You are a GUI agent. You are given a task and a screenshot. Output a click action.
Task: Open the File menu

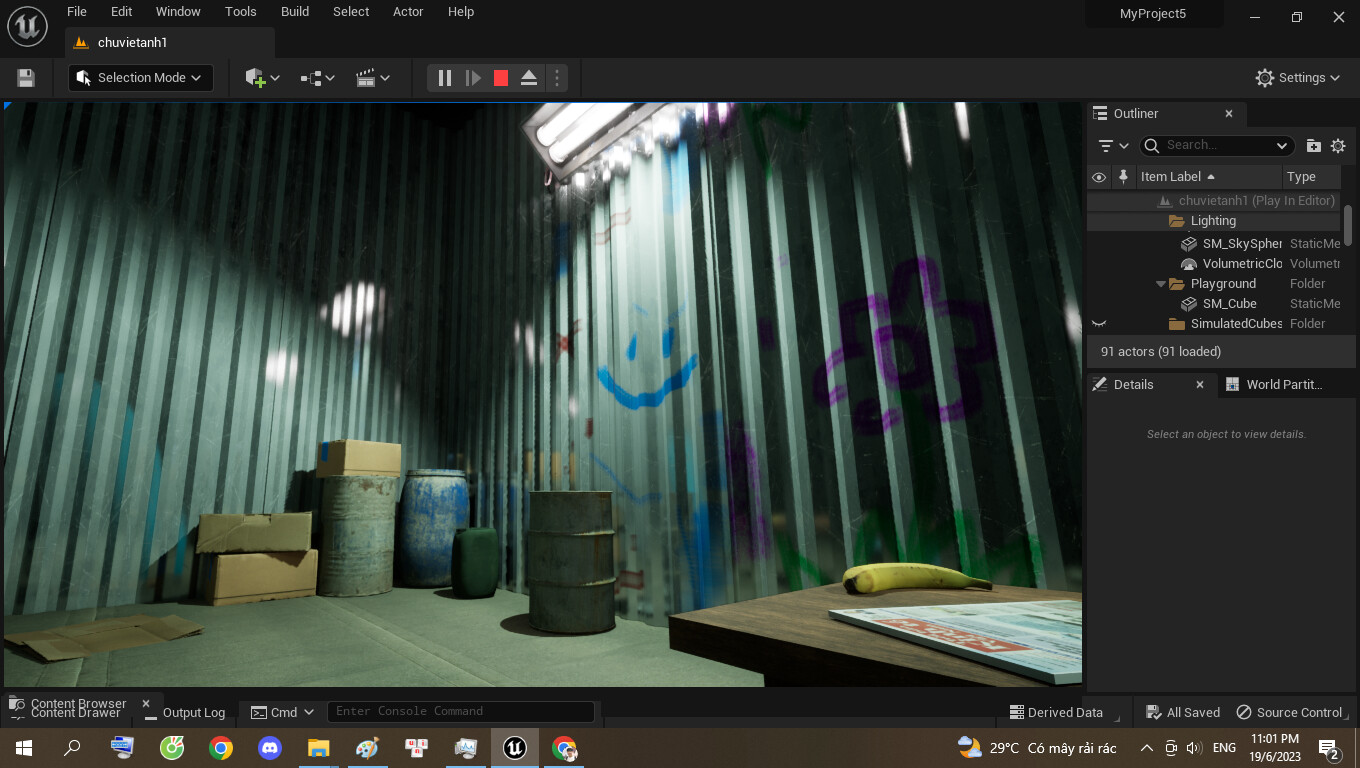77,12
